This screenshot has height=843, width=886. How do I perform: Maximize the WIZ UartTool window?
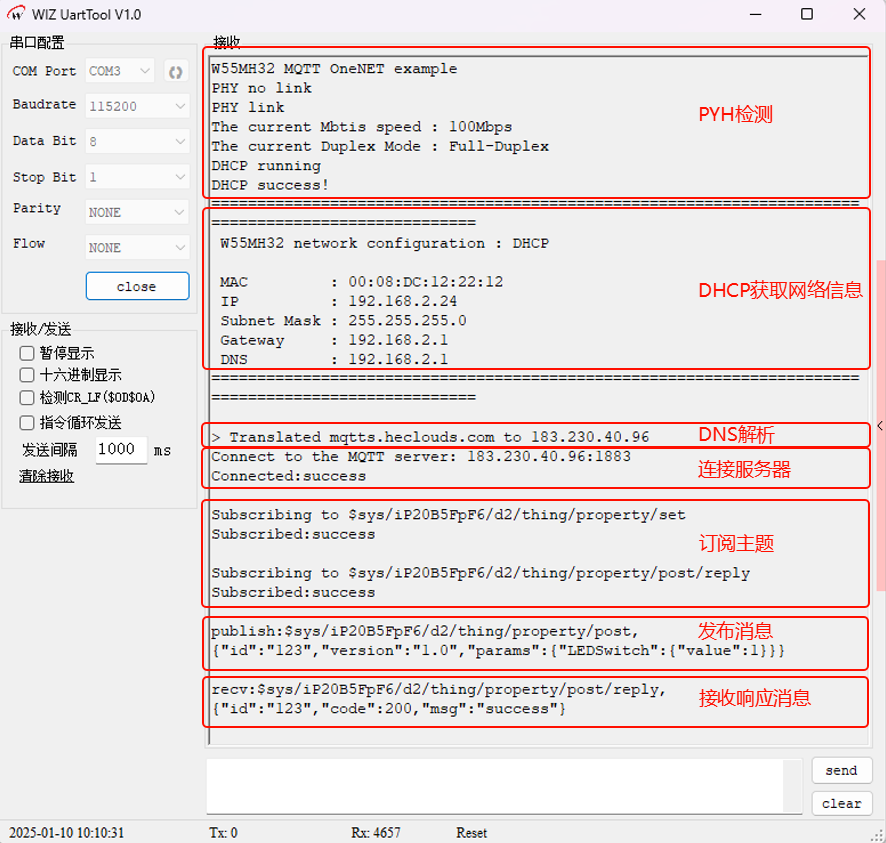[x=806, y=14]
